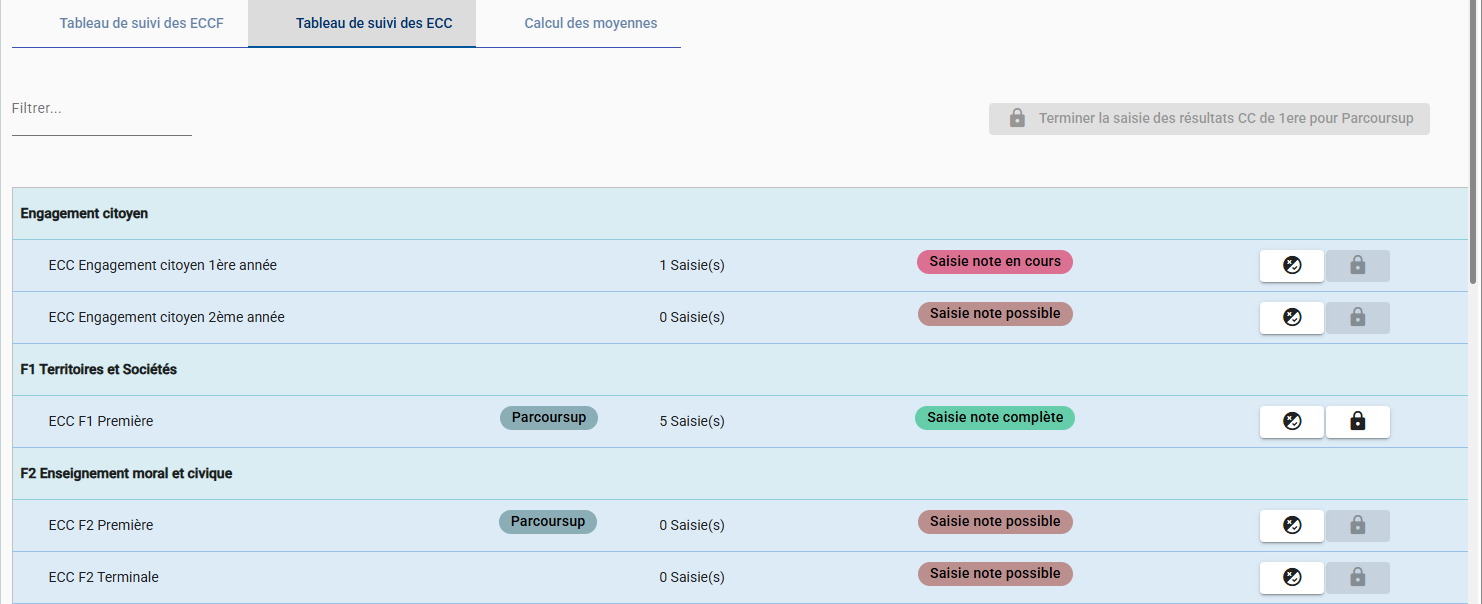This screenshot has height=604, width=1482.
Task: Click the vertical scrollbar thumb
Action: (1475, 142)
